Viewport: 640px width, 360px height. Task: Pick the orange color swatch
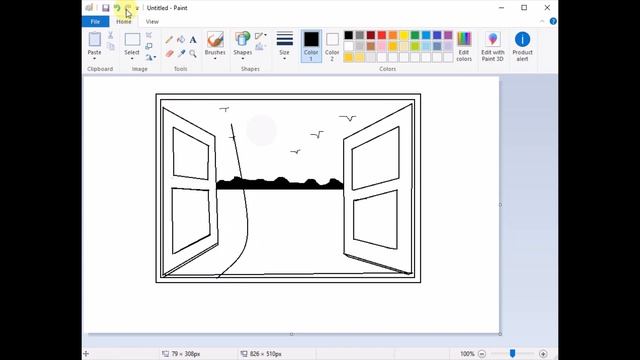click(x=393, y=35)
